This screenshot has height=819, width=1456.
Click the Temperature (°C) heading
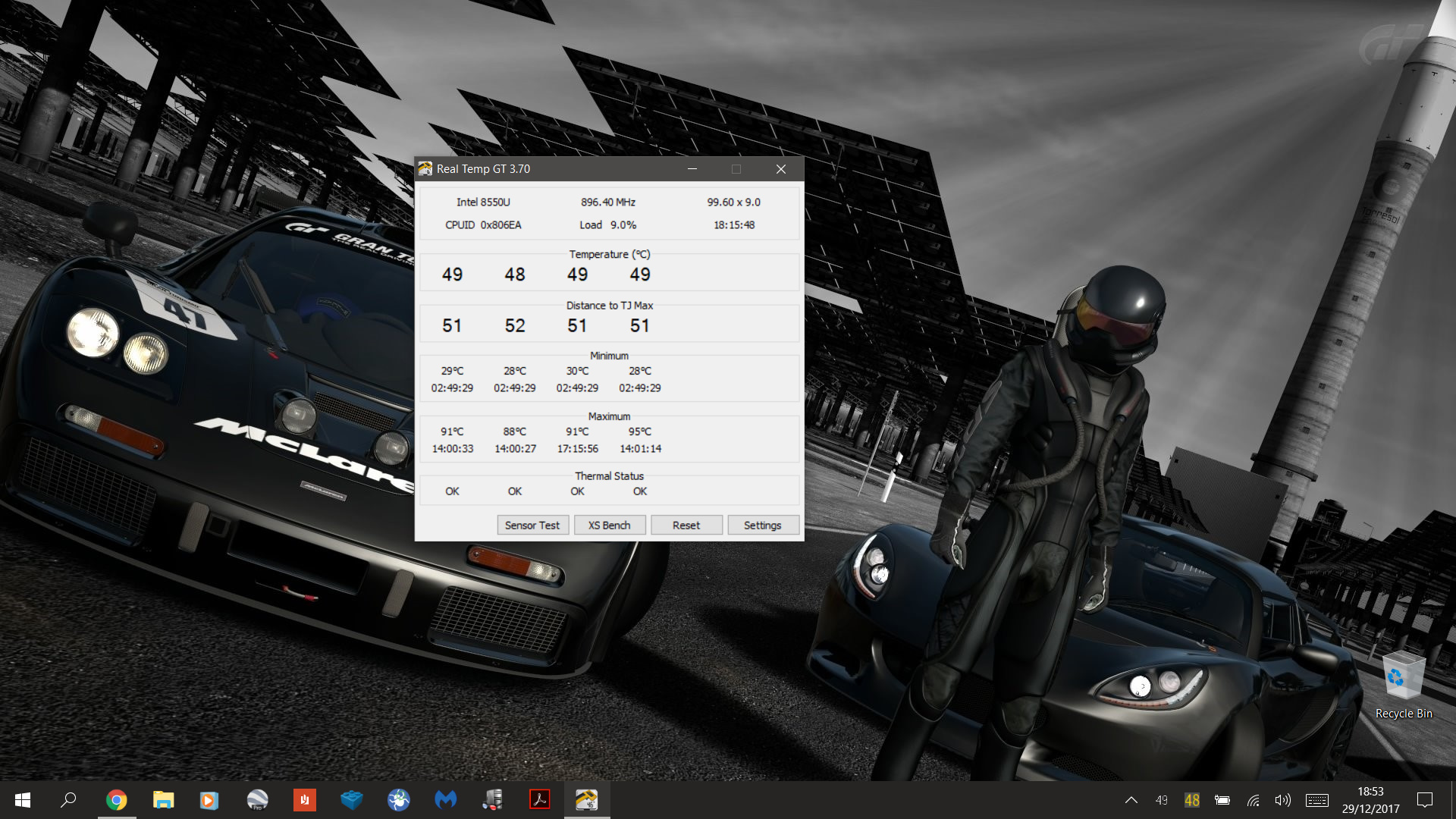click(x=610, y=254)
